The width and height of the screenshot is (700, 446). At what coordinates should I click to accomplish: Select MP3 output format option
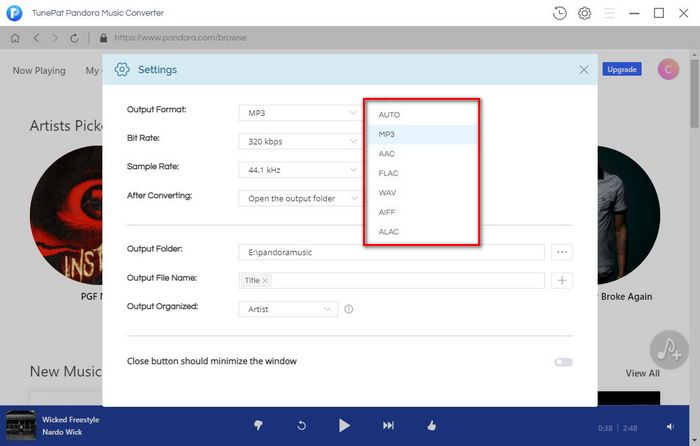(421, 134)
